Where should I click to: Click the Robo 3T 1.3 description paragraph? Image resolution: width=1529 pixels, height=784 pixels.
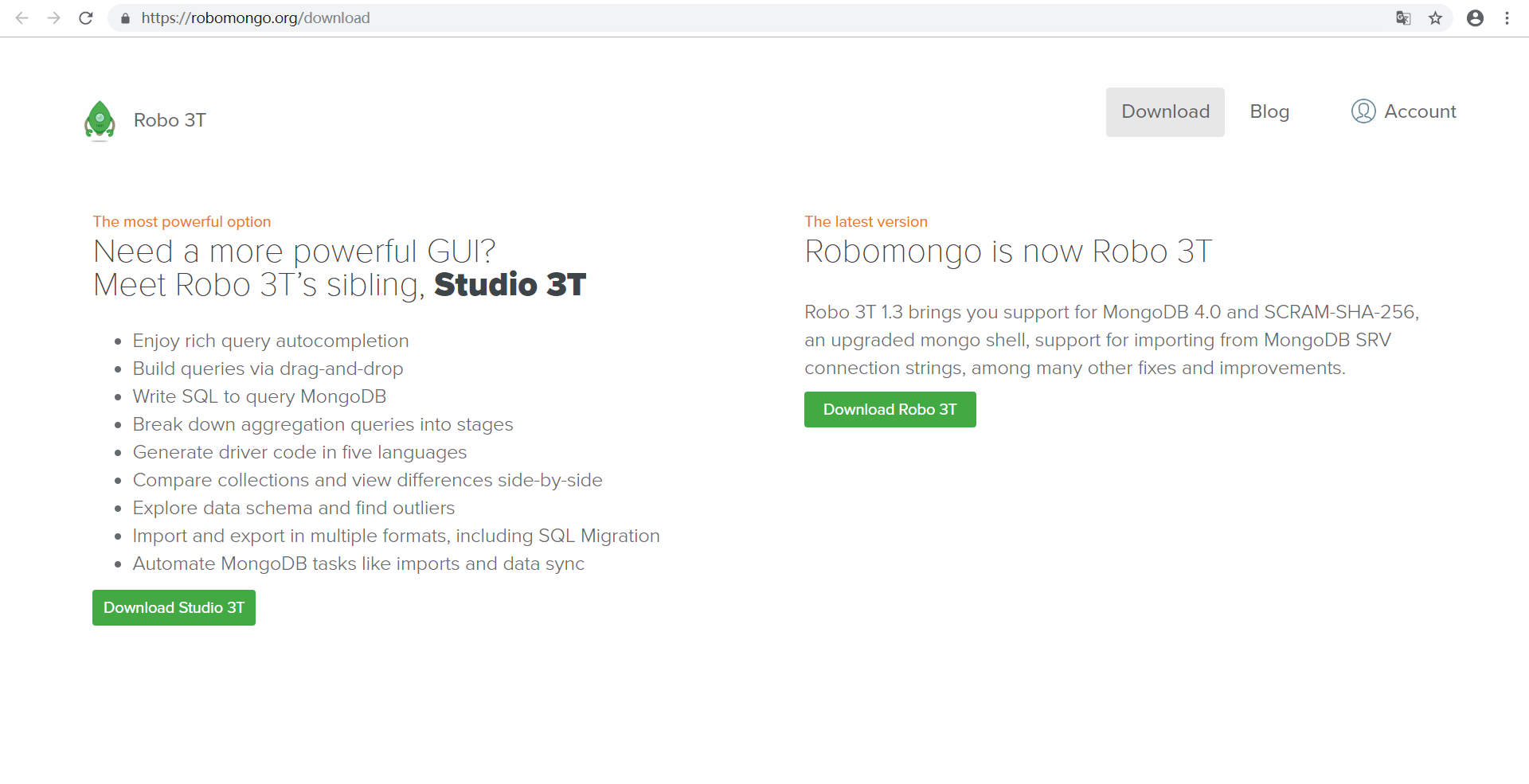[1112, 340]
